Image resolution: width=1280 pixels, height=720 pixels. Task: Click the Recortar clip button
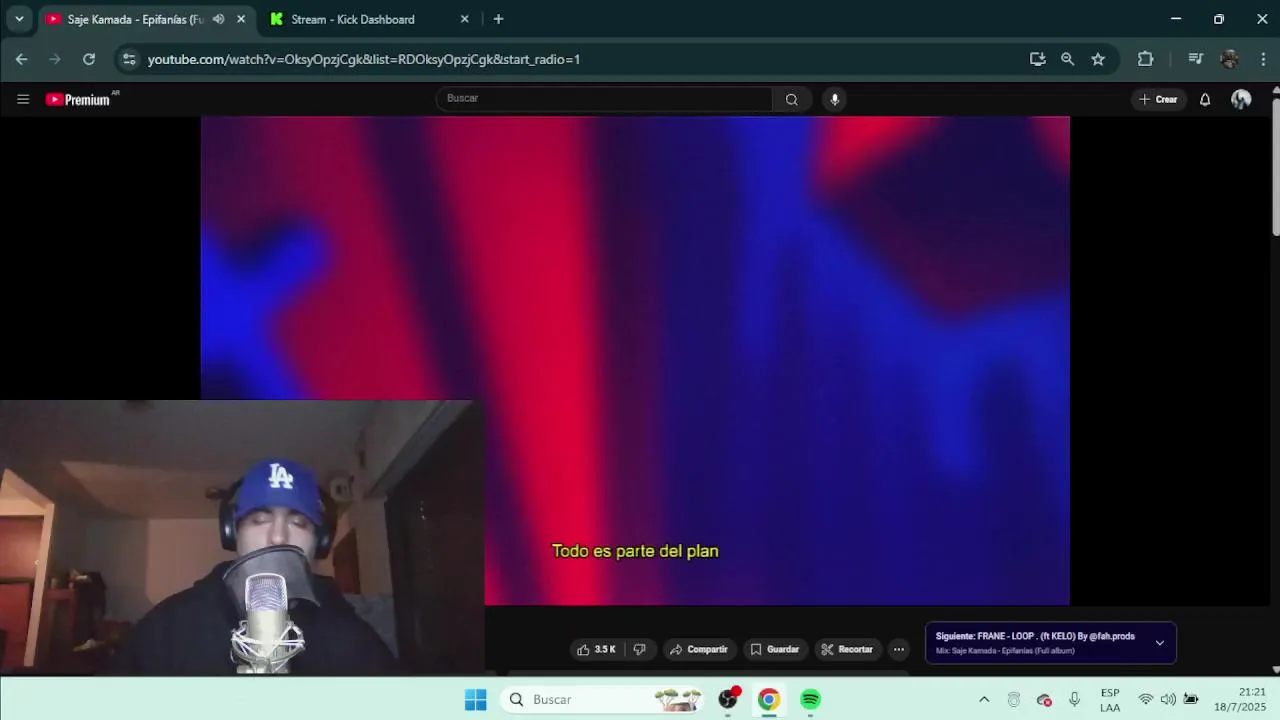point(847,650)
